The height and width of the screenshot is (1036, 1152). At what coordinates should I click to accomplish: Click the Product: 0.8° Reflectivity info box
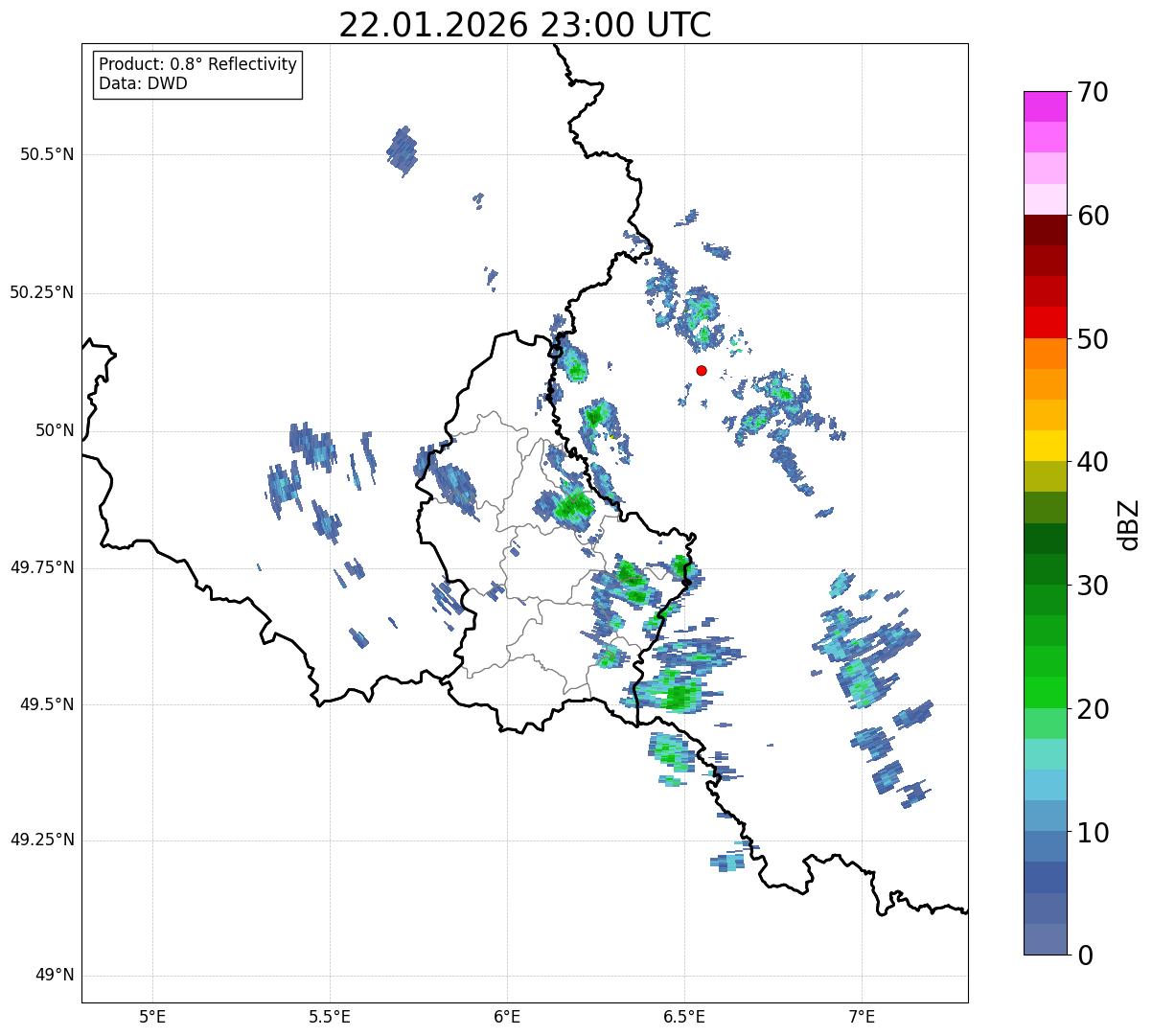(x=198, y=74)
